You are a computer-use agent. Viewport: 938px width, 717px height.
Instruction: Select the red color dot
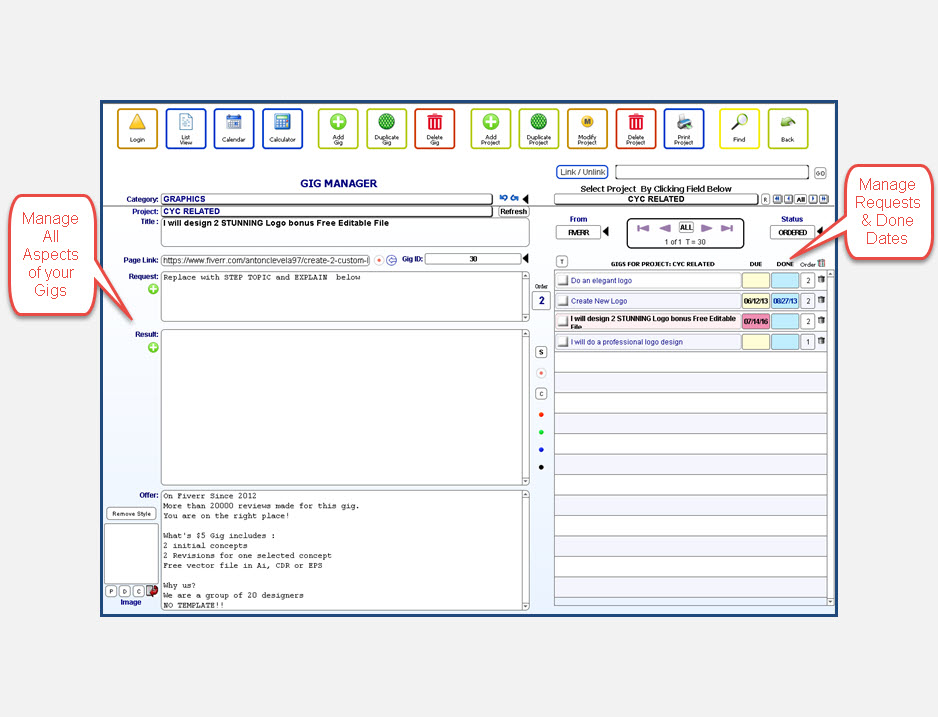point(541,414)
